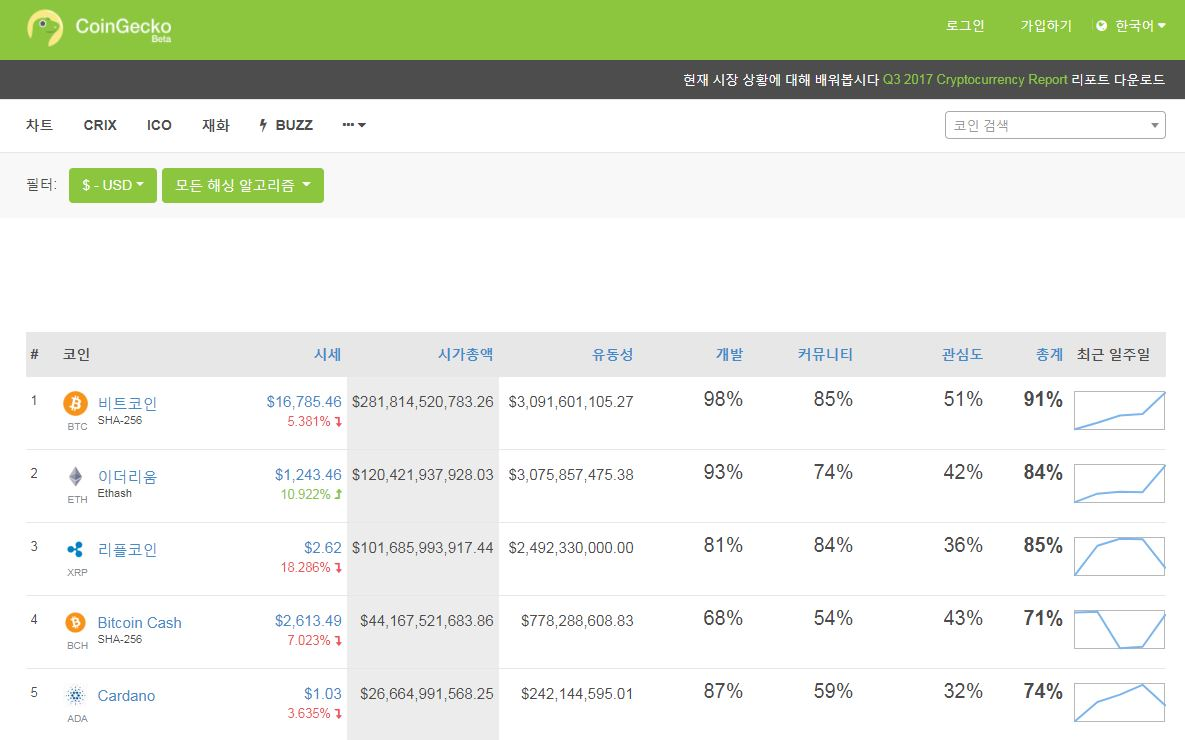The width and height of the screenshot is (1185, 740).
Task: Click the Cardano ADA icon
Action: coord(76,695)
